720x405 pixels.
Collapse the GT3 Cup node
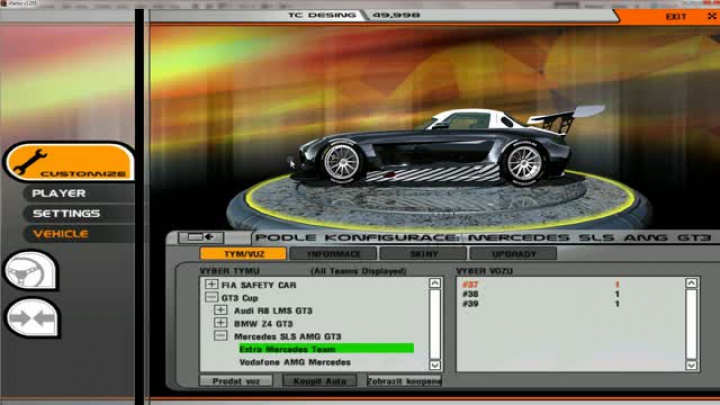click(x=211, y=298)
